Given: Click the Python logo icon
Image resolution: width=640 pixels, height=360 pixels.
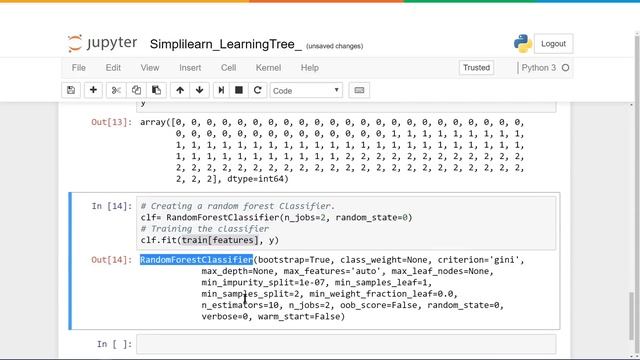Looking at the screenshot, I should 523,44.
